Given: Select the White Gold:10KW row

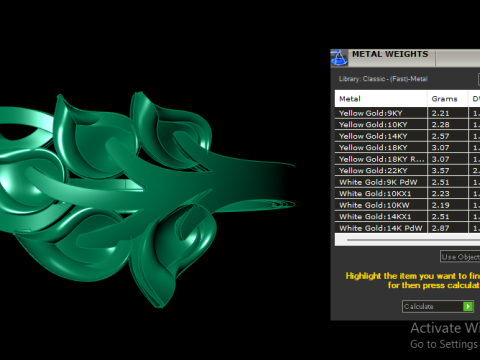Looking at the screenshot, I should coord(407,205).
